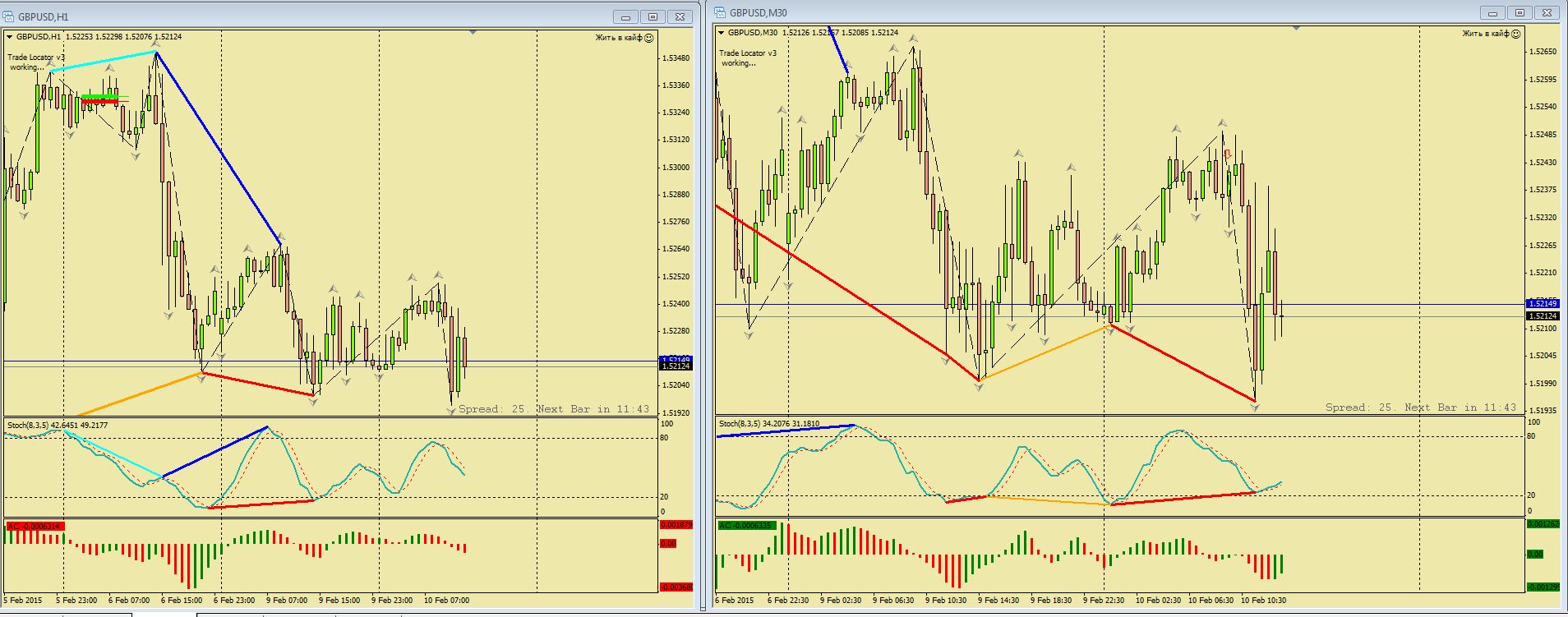The height and width of the screenshot is (617, 1568).
Task: Click the green bar object on H1 chart
Action: click(99, 97)
